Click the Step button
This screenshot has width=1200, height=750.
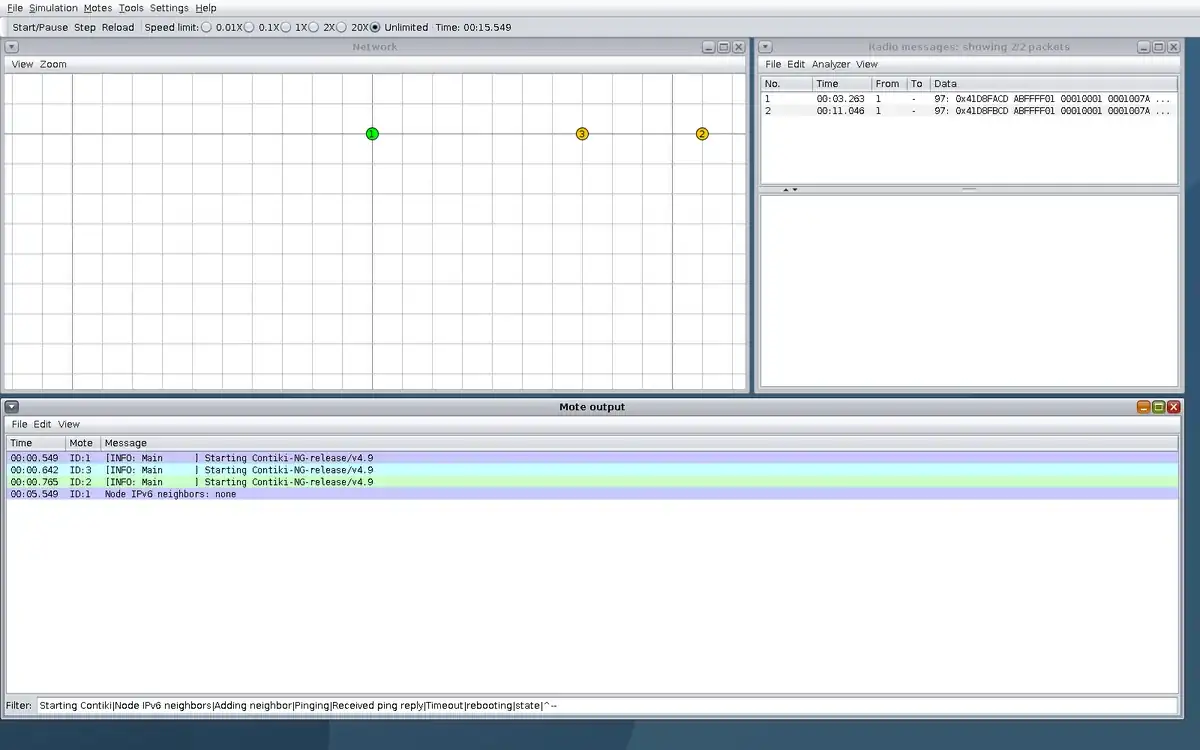click(85, 27)
